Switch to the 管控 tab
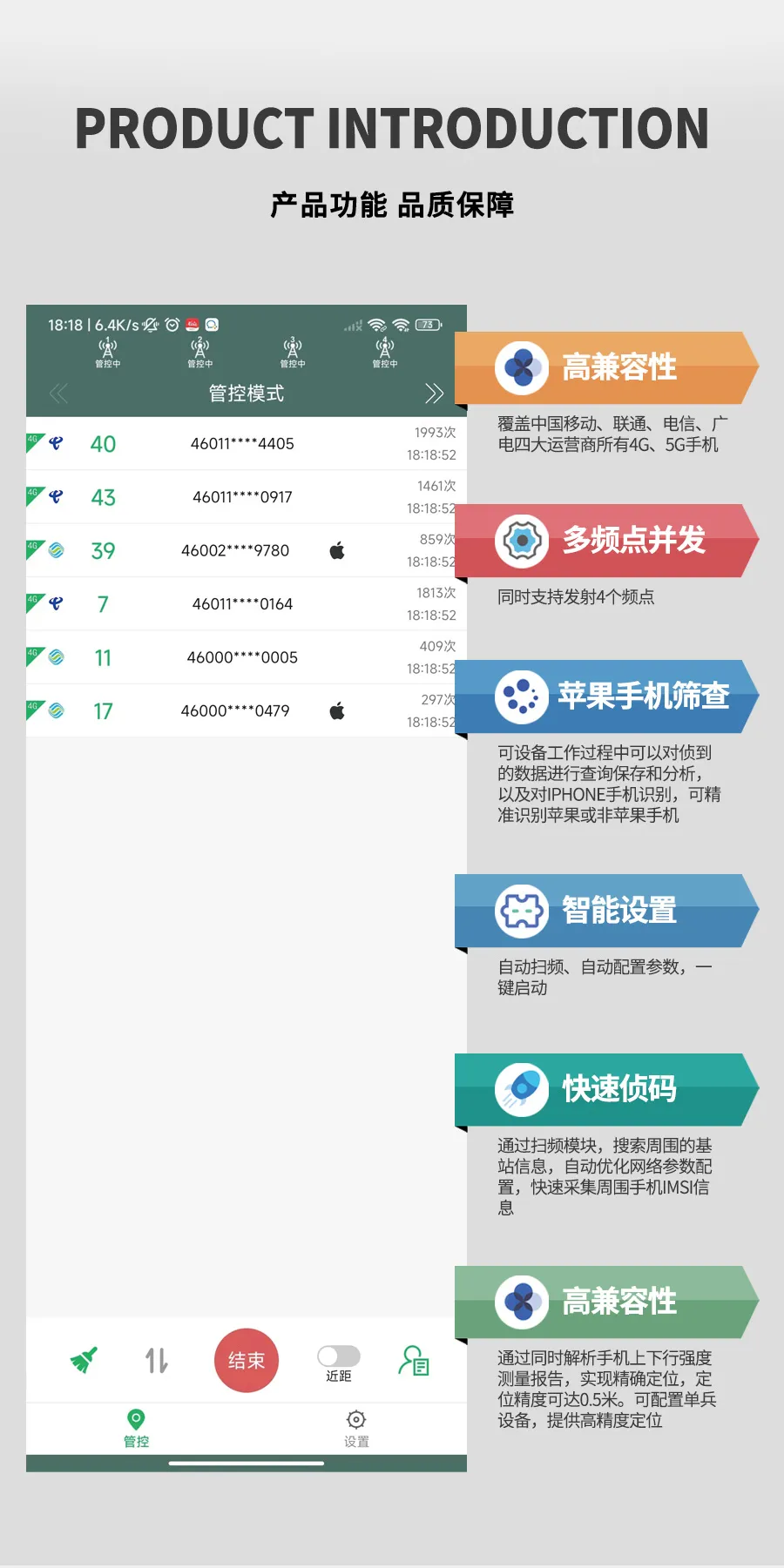 [136, 1429]
